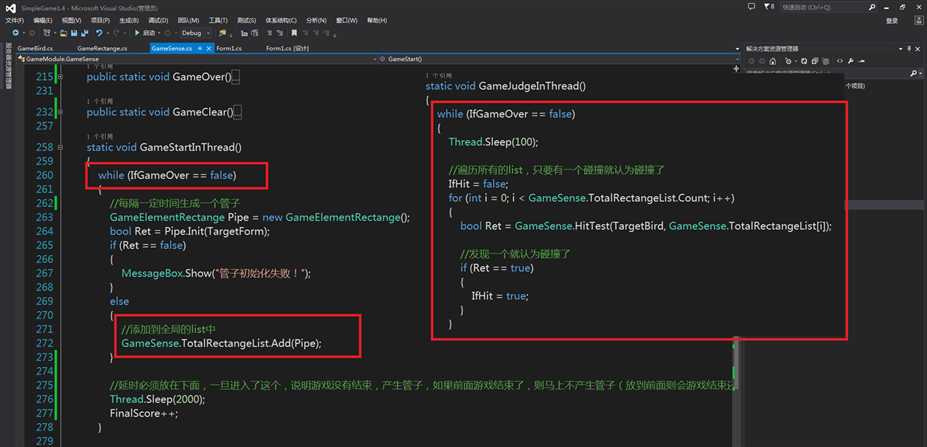Open the GameStart() member dropdown
The image size is (927, 447).
(x=559, y=59)
